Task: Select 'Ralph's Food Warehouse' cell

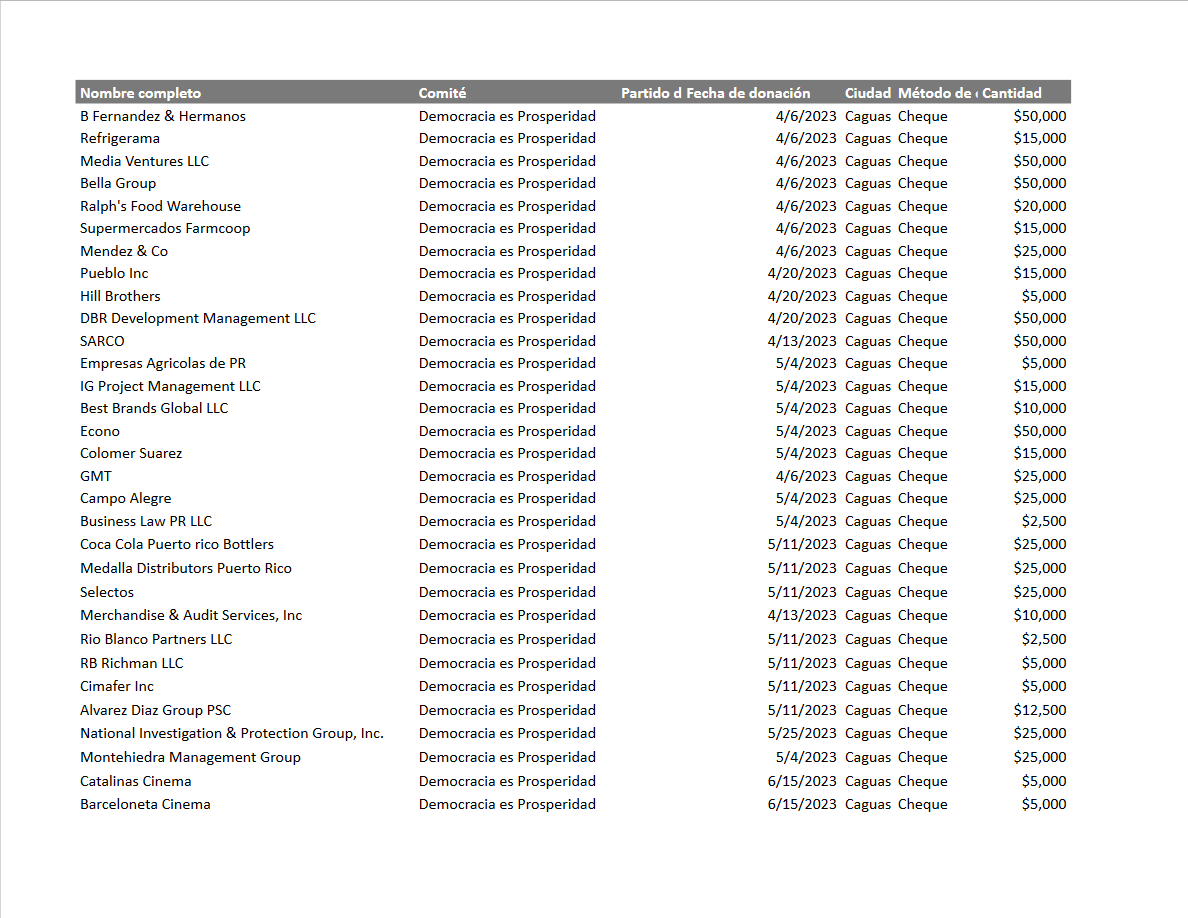Action: tap(161, 206)
